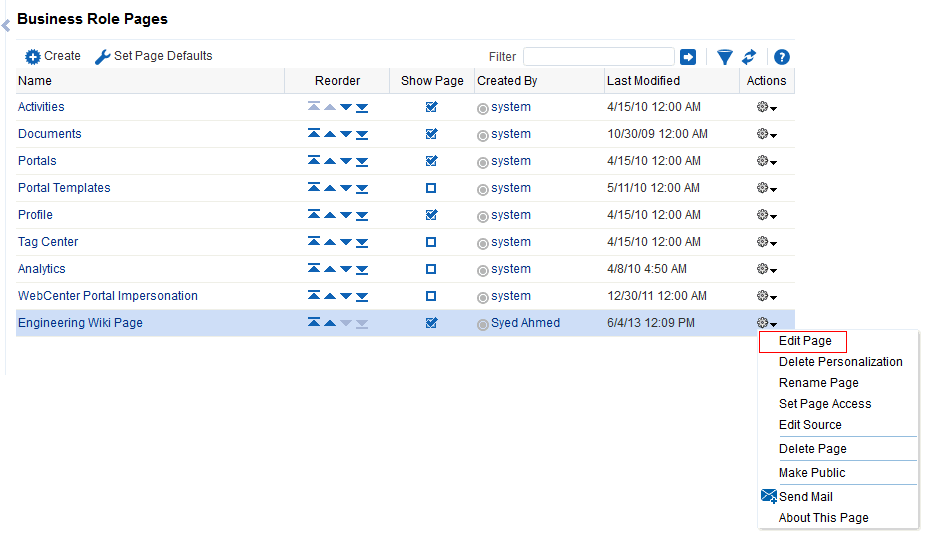Open Actions menu for Analytics row
938x547 pixels.
[766, 269]
